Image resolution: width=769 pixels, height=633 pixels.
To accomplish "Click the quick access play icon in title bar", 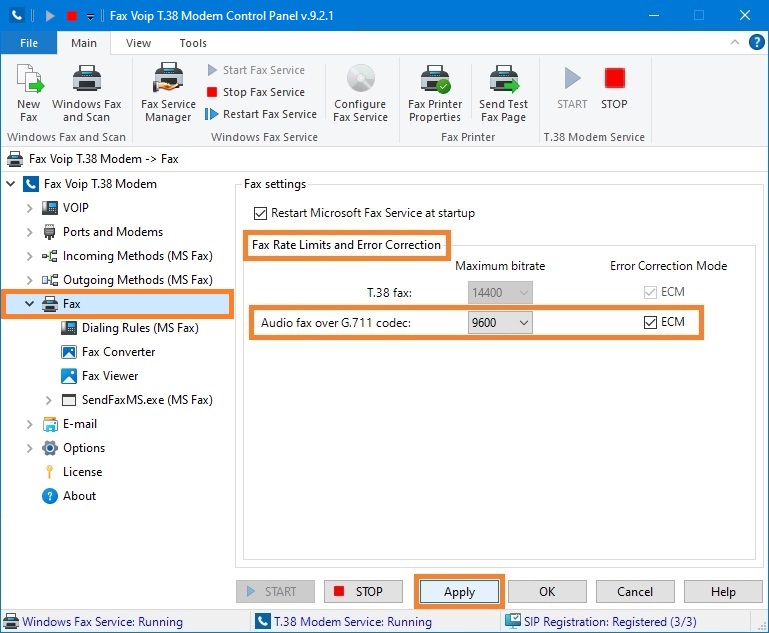I will [x=50, y=16].
